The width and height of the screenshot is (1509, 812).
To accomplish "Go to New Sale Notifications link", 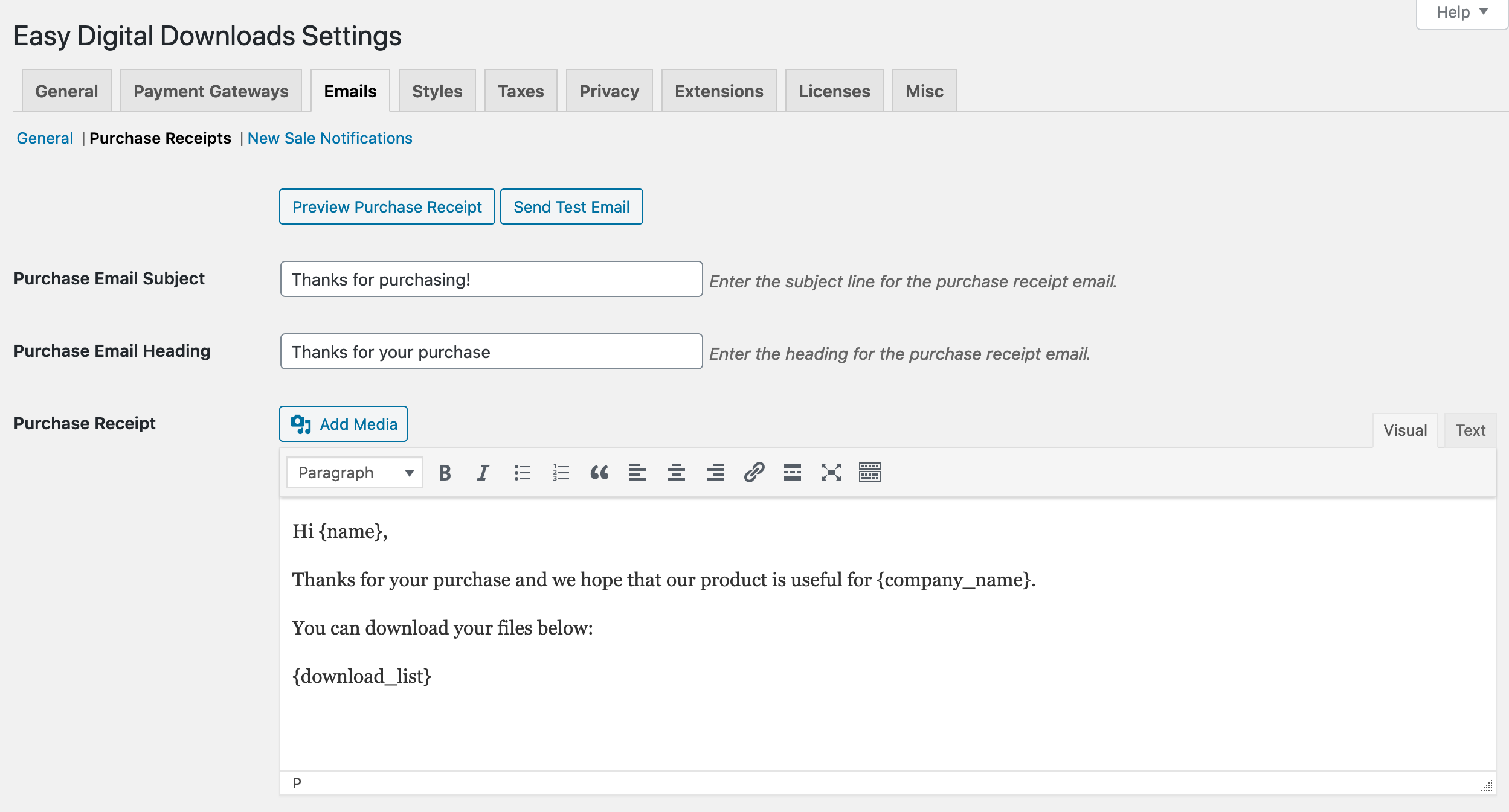I will (330, 138).
